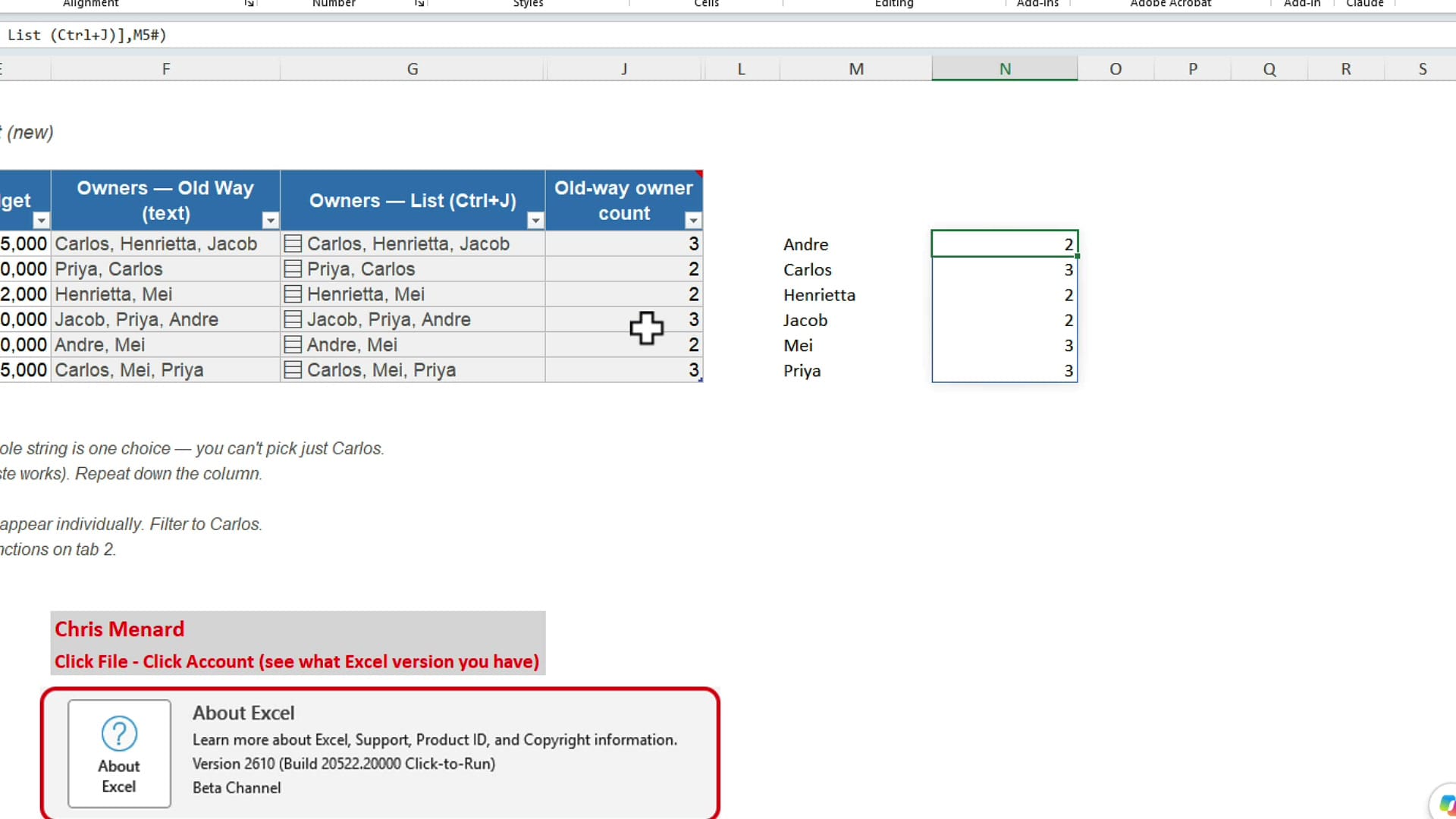Select column J header
Image resolution: width=1456 pixels, height=819 pixels.
624,69
